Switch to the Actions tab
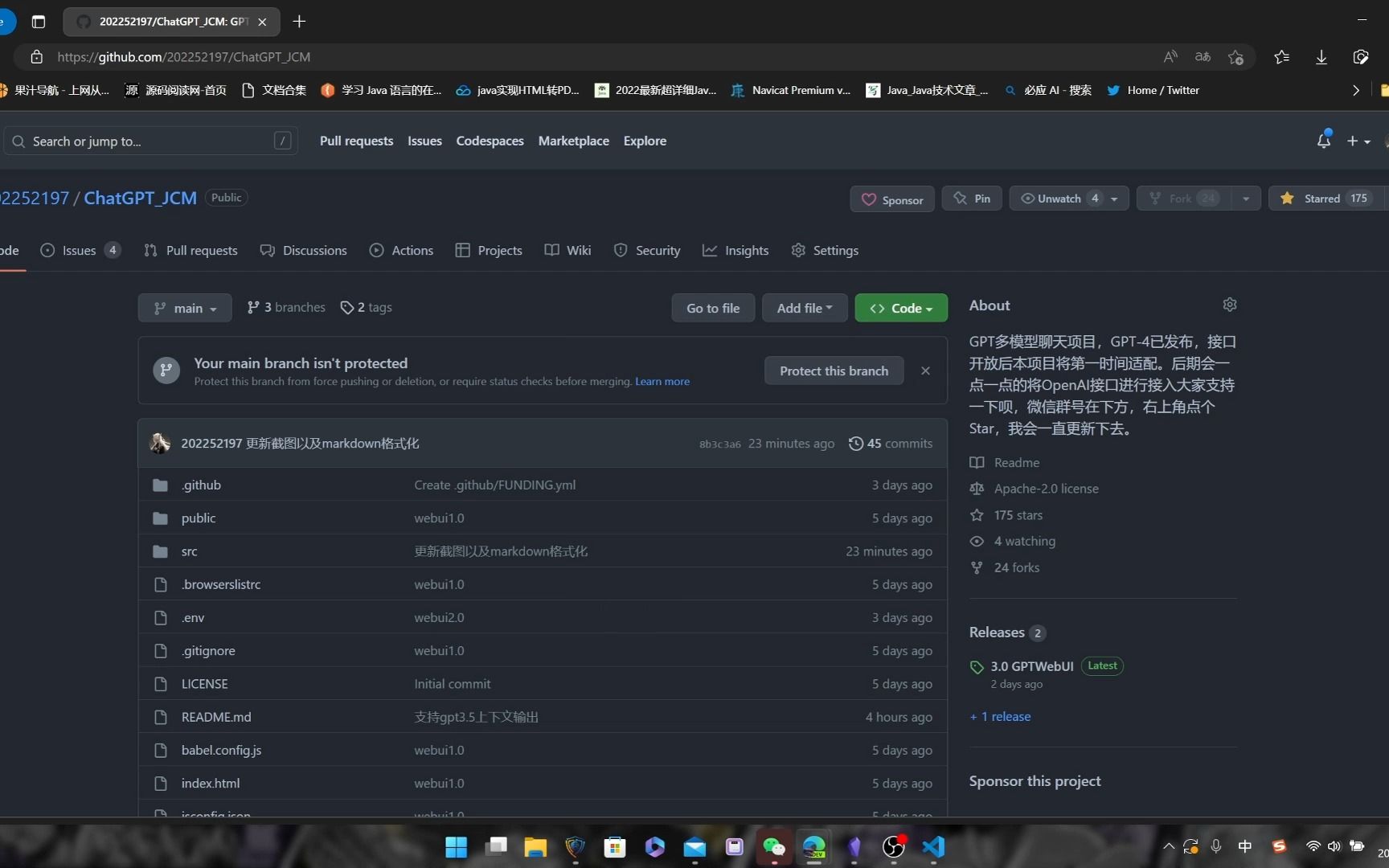 (x=412, y=250)
